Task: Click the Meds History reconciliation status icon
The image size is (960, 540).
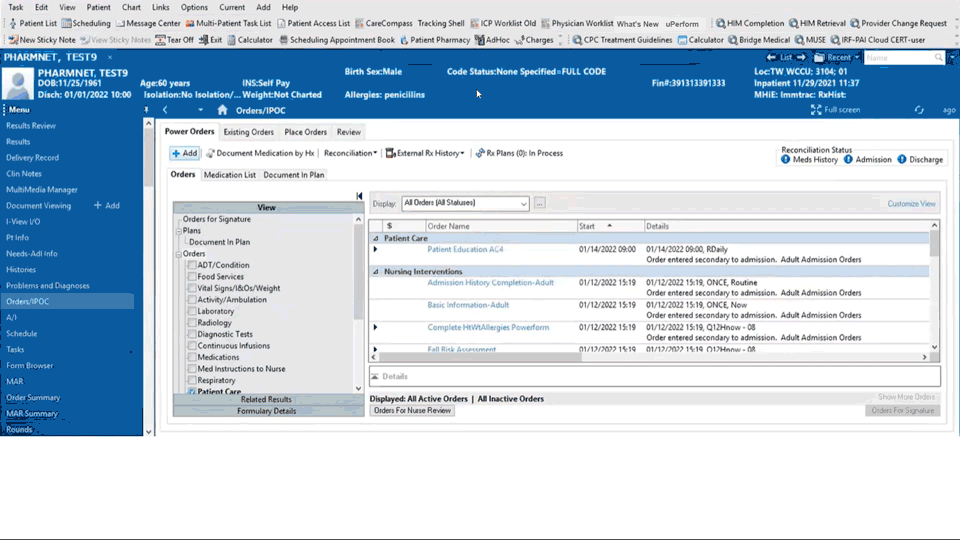Action: point(786,159)
